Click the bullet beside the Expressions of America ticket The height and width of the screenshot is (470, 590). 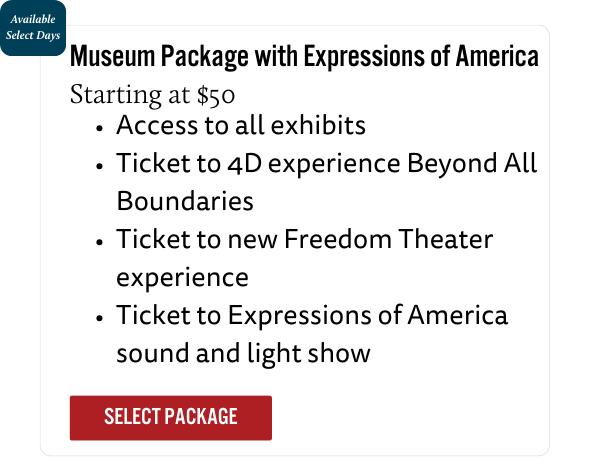tap(99, 318)
